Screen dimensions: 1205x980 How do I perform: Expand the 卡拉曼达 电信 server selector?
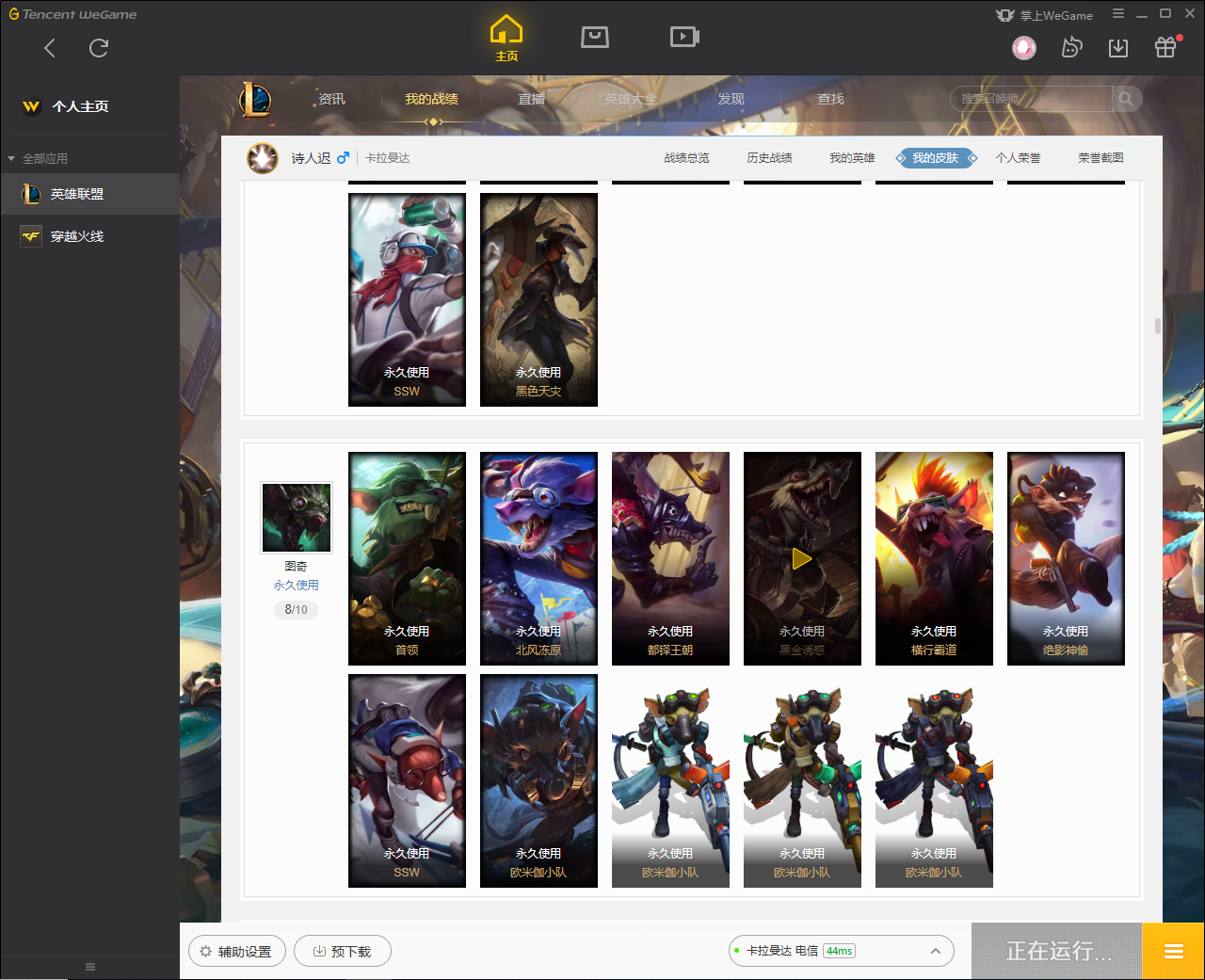[x=842, y=951]
